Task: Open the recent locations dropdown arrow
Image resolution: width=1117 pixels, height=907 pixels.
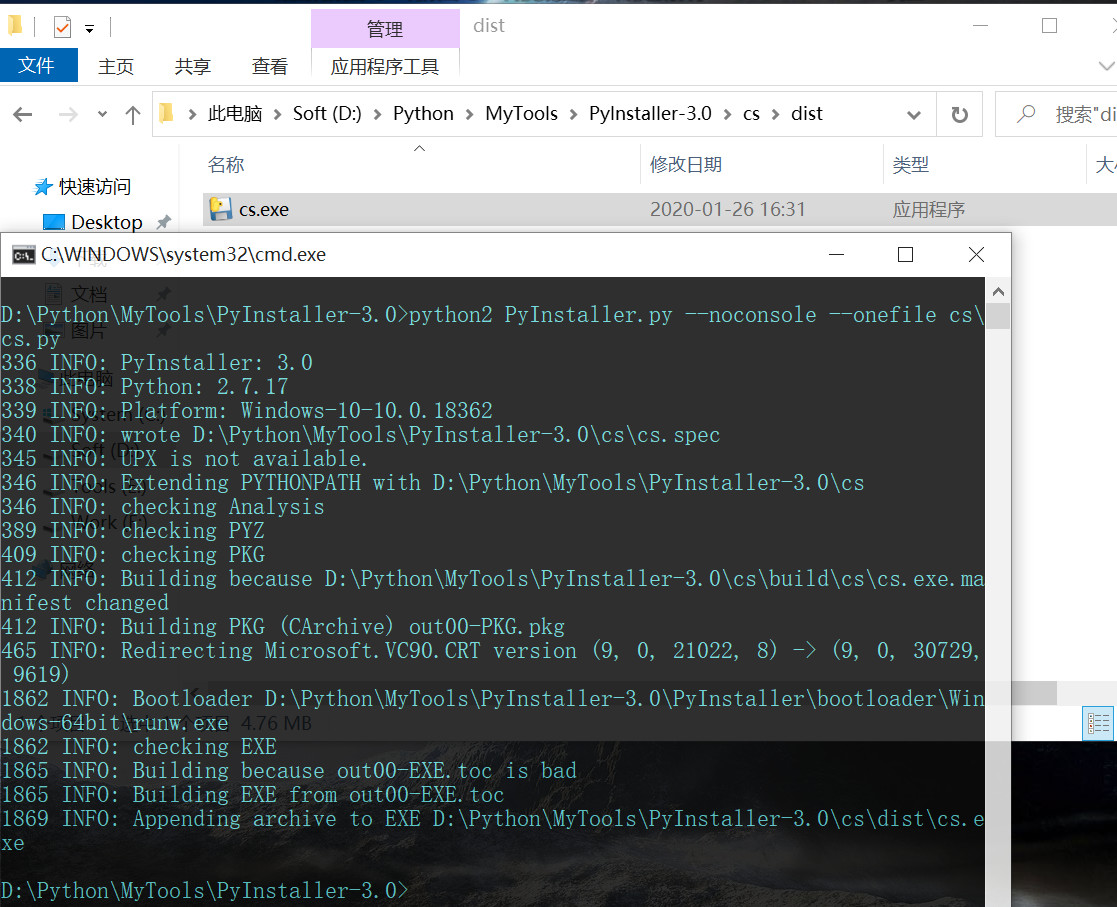Action: click(x=102, y=114)
